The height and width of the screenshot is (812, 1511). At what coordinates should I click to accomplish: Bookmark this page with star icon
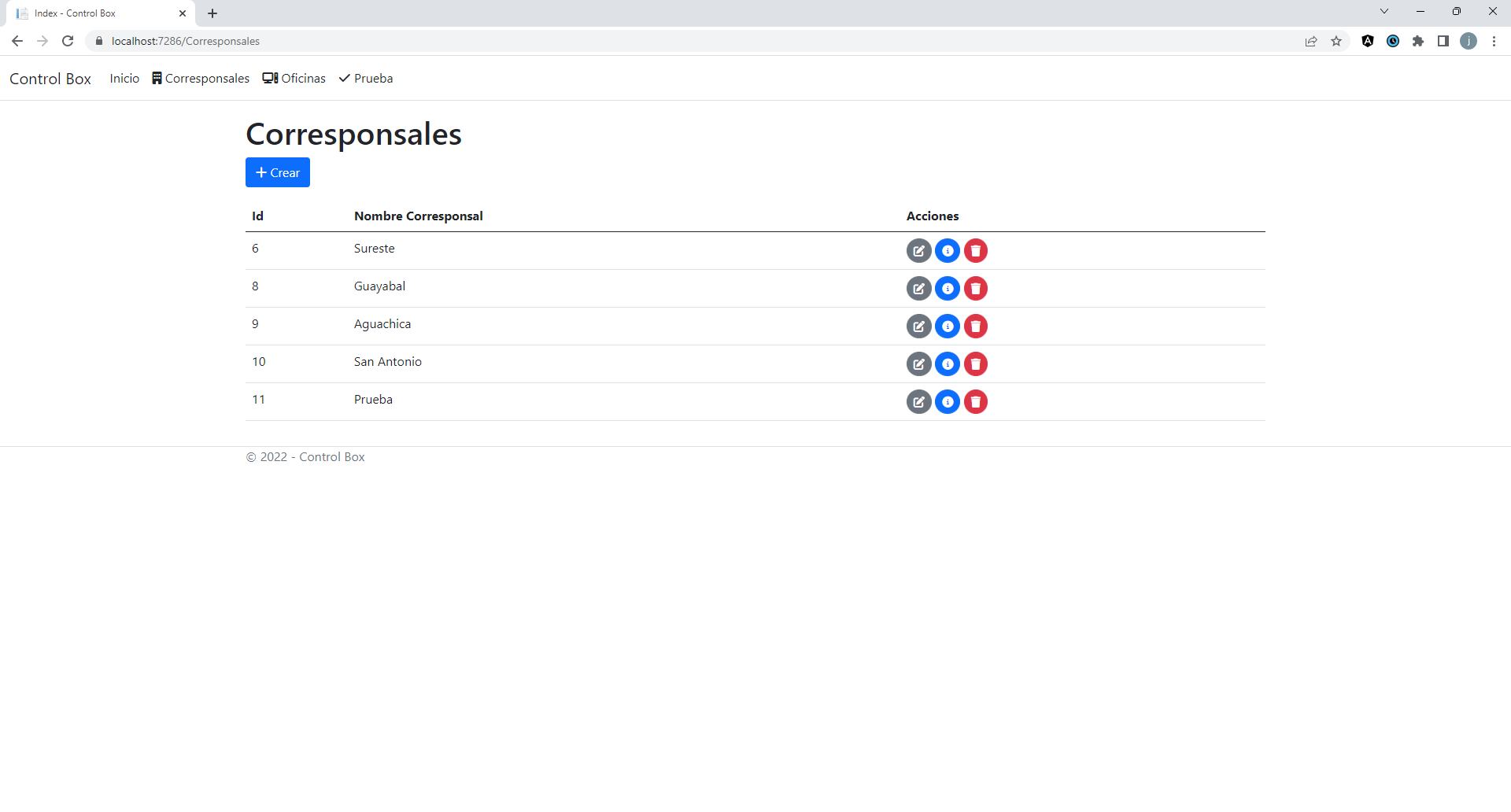pos(1336,41)
